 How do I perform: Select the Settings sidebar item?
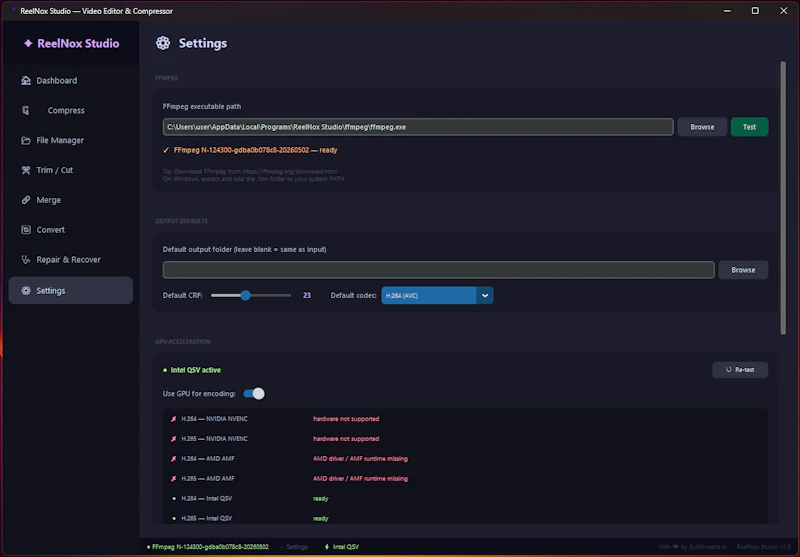point(71,290)
